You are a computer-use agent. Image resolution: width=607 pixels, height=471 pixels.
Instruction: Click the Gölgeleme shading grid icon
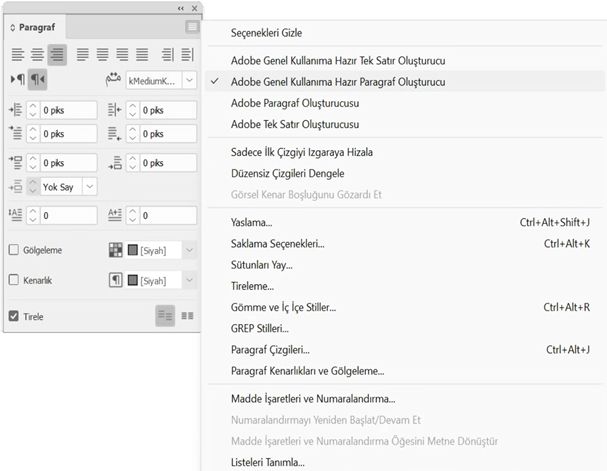[115, 250]
